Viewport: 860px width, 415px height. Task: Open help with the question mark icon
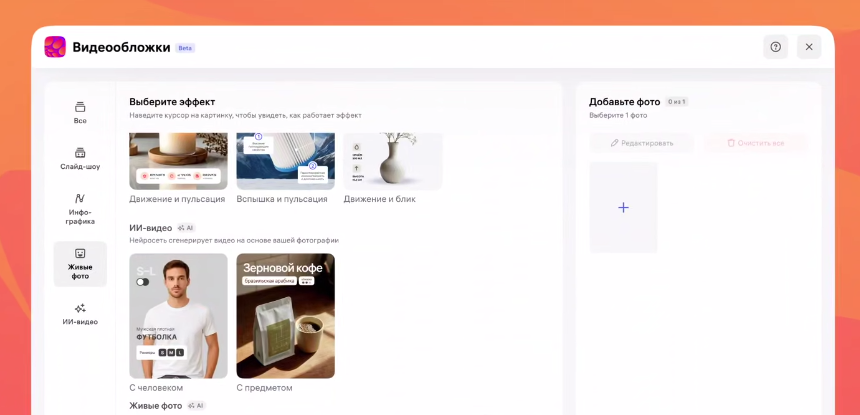[x=775, y=47]
